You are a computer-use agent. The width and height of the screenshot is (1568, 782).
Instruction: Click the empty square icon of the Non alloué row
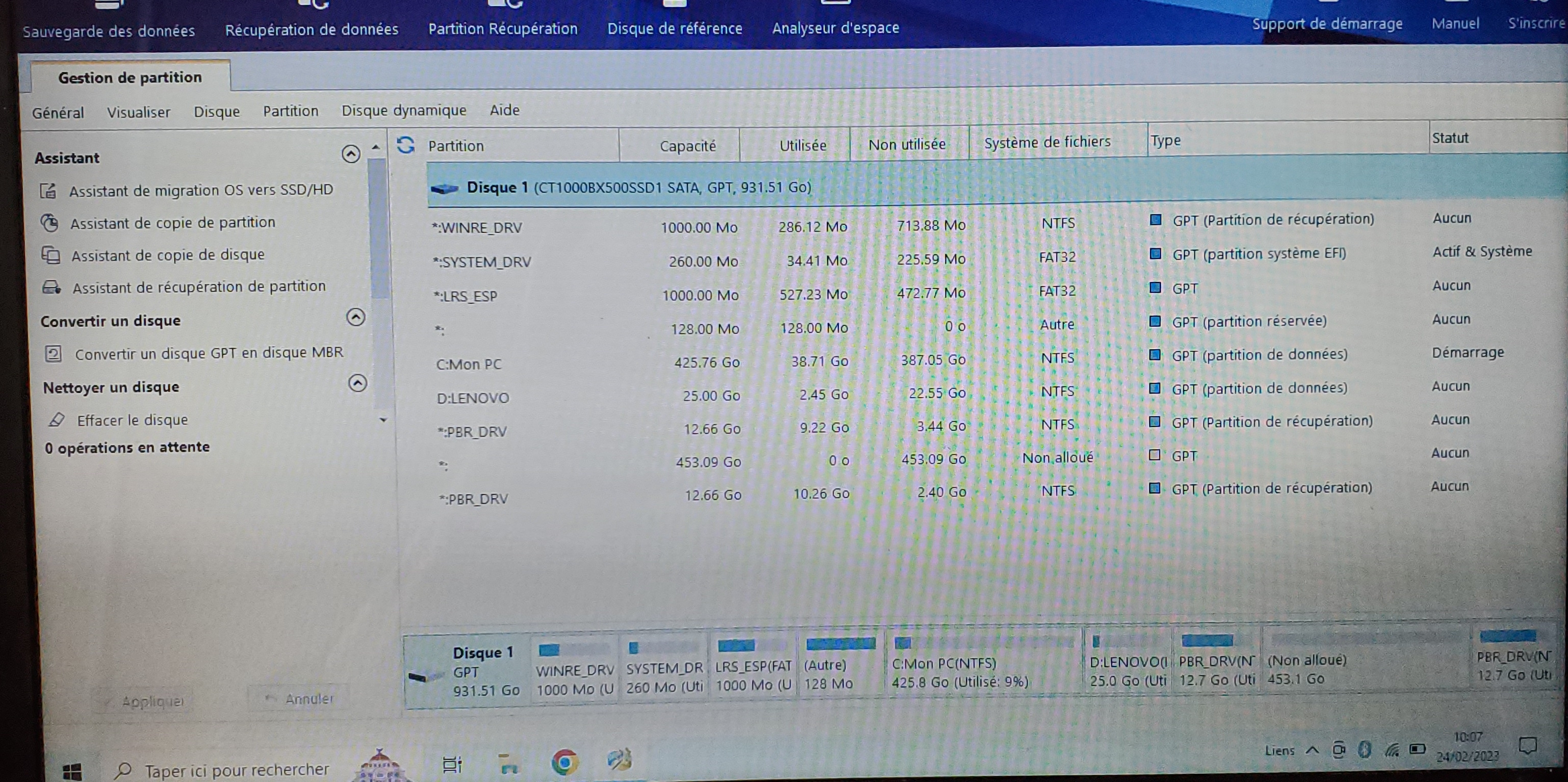coord(1154,455)
